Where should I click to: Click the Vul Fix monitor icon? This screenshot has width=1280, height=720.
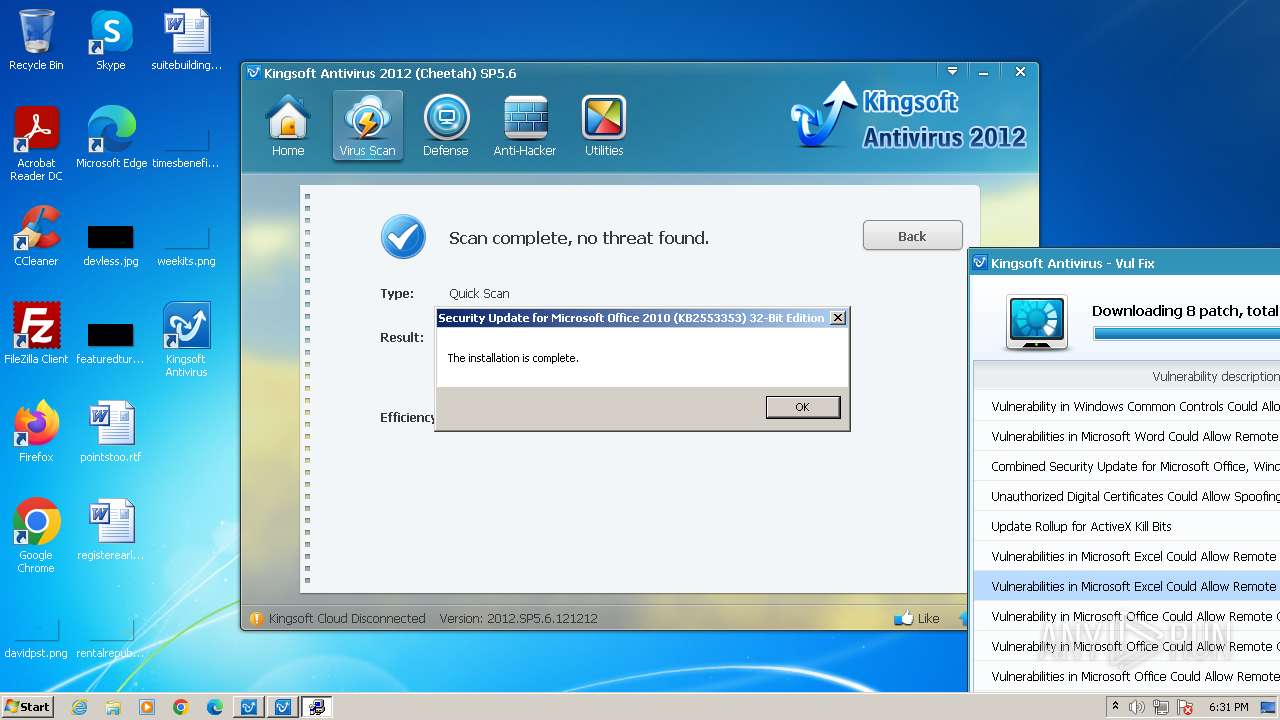point(1036,322)
